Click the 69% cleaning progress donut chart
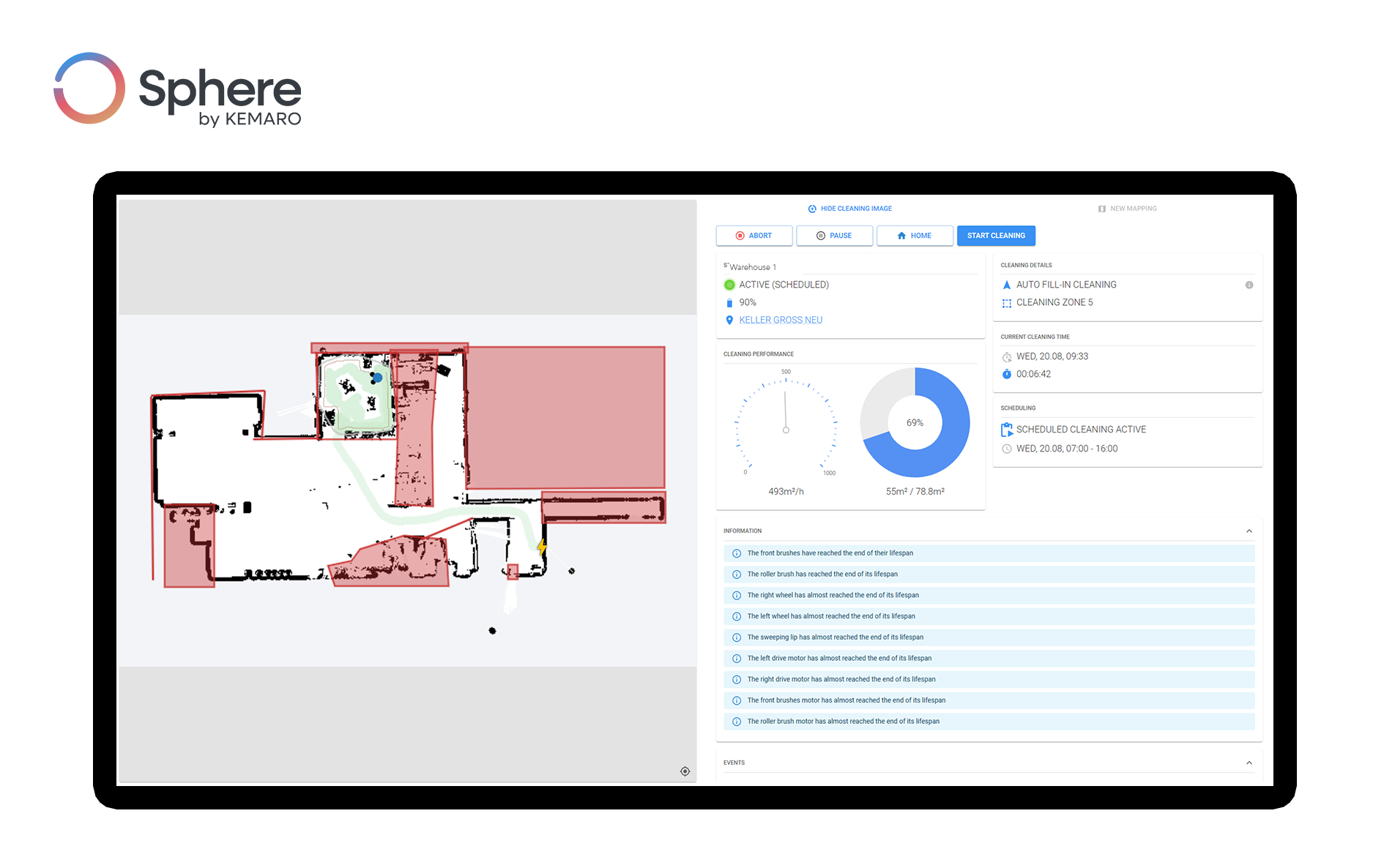This screenshot has width=1384, height=868. (x=915, y=422)
